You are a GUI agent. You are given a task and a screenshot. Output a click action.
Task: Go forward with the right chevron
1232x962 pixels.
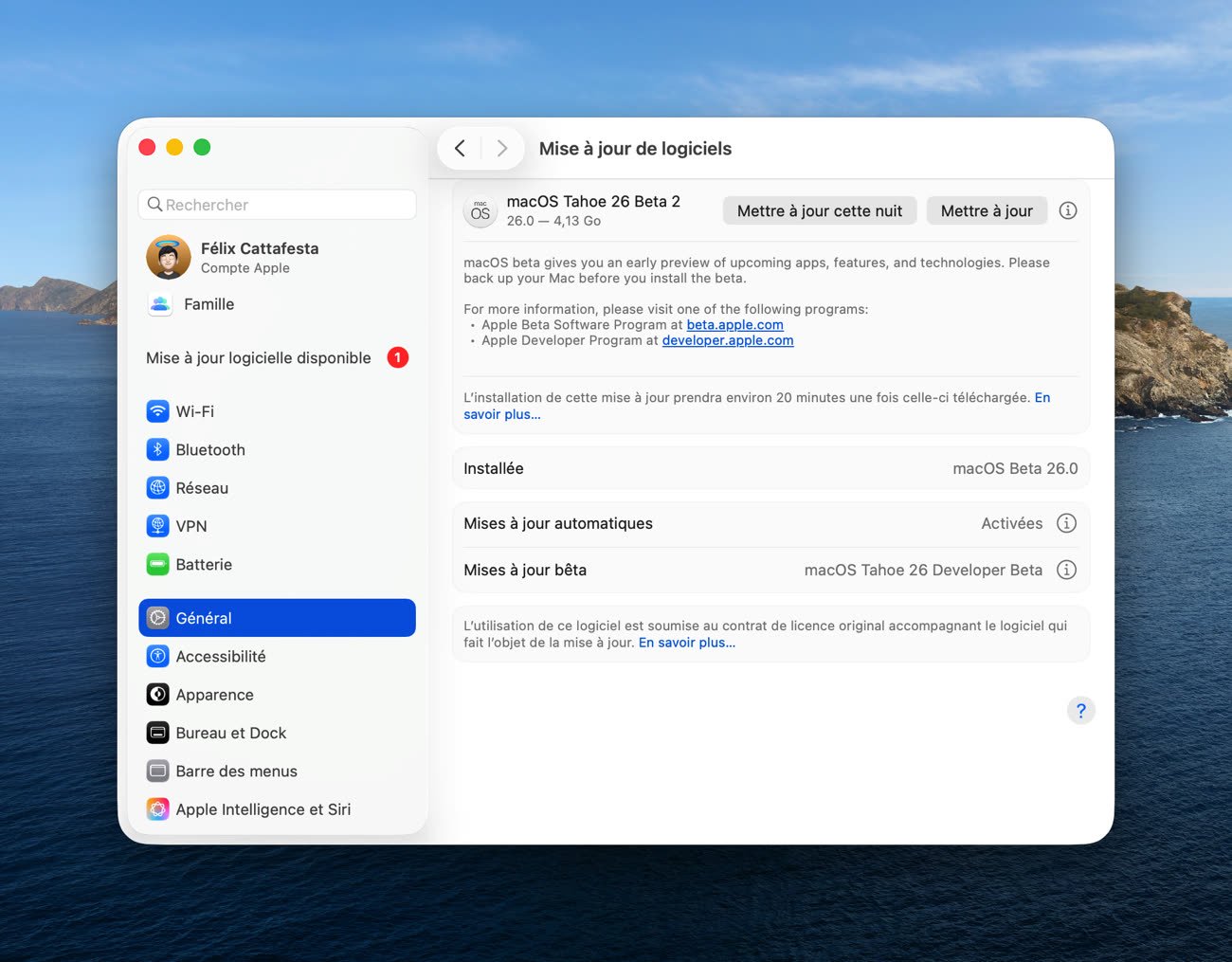tap(502, 148)
